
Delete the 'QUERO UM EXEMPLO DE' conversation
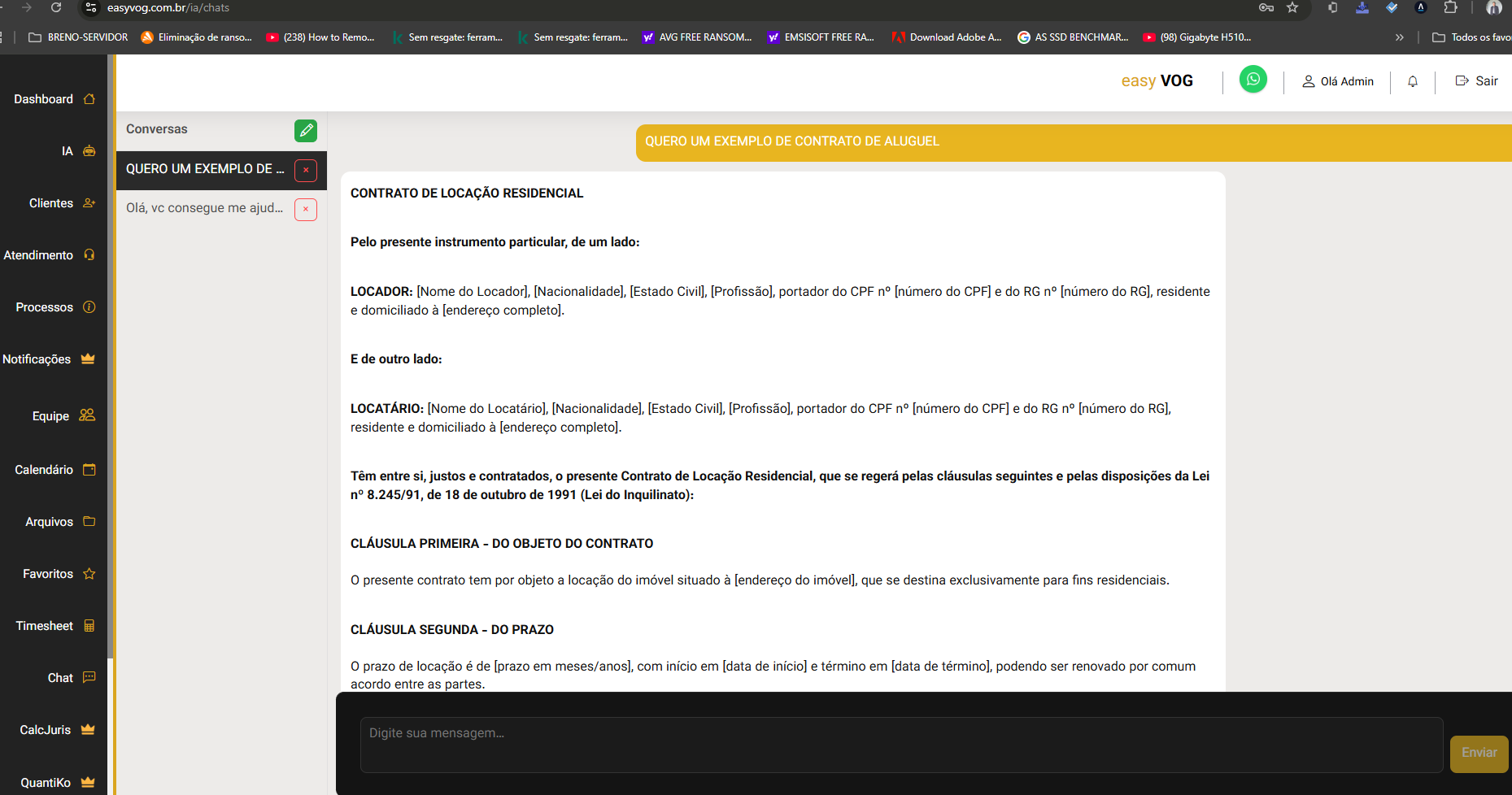[x=306, y=170]
